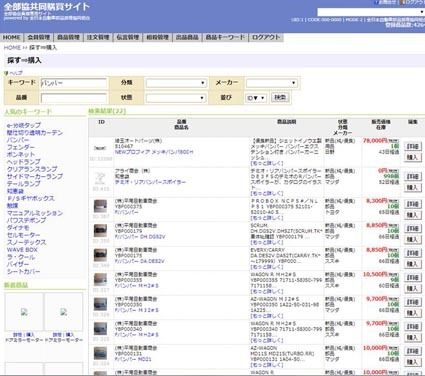Screen dimensions: 425x376
Task: Focus the キーワード keyword input field
Action: click(x=74, y=83)
